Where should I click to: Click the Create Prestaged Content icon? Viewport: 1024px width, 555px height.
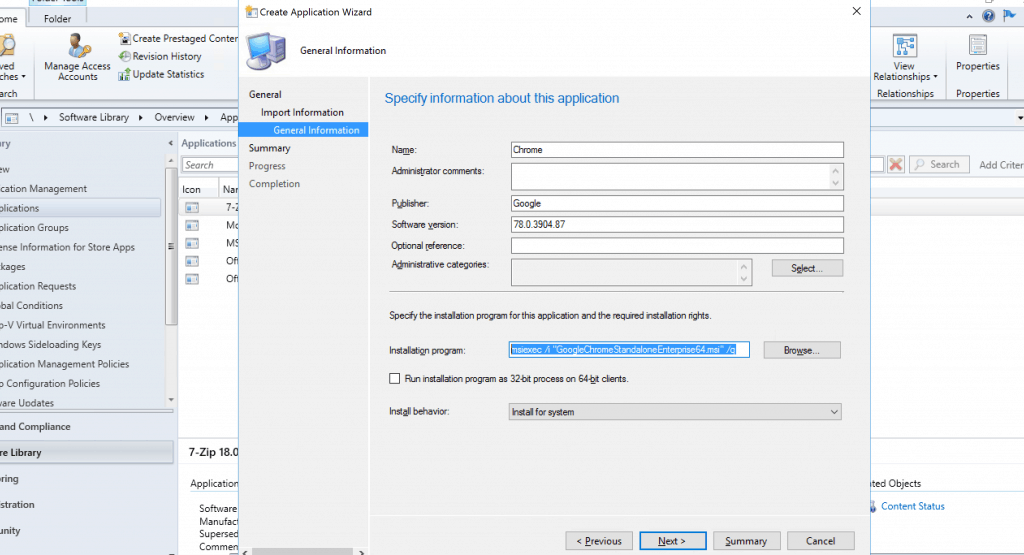[x=125, y=39]
